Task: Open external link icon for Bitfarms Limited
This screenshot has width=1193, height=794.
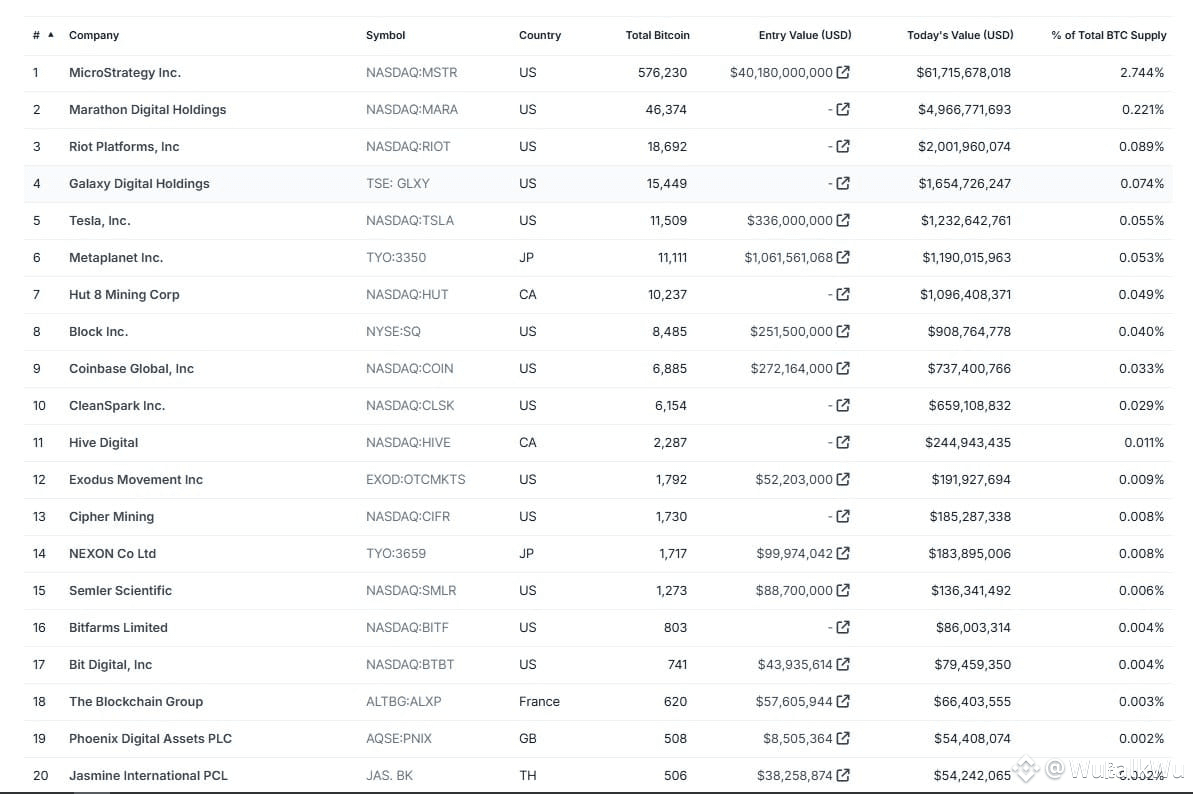Action: 843,627
